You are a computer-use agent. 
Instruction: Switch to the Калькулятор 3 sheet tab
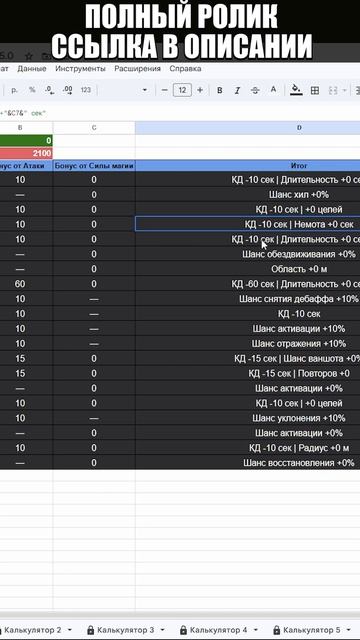[126, 630]
